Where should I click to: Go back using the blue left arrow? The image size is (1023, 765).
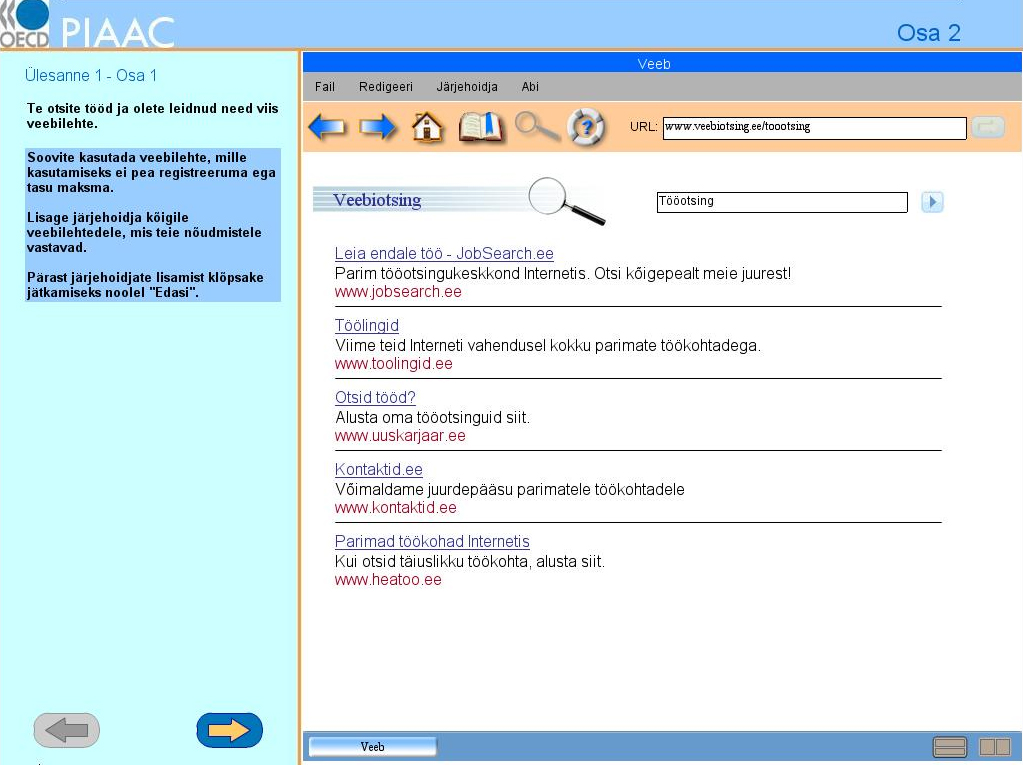point(327,127)
